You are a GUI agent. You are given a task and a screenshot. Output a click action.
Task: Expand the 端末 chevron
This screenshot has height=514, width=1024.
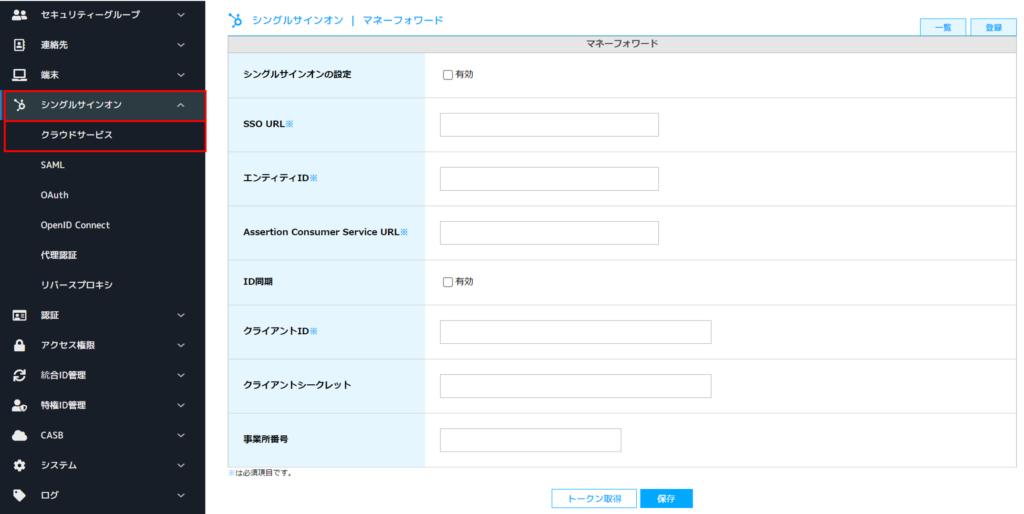(181, 74)
